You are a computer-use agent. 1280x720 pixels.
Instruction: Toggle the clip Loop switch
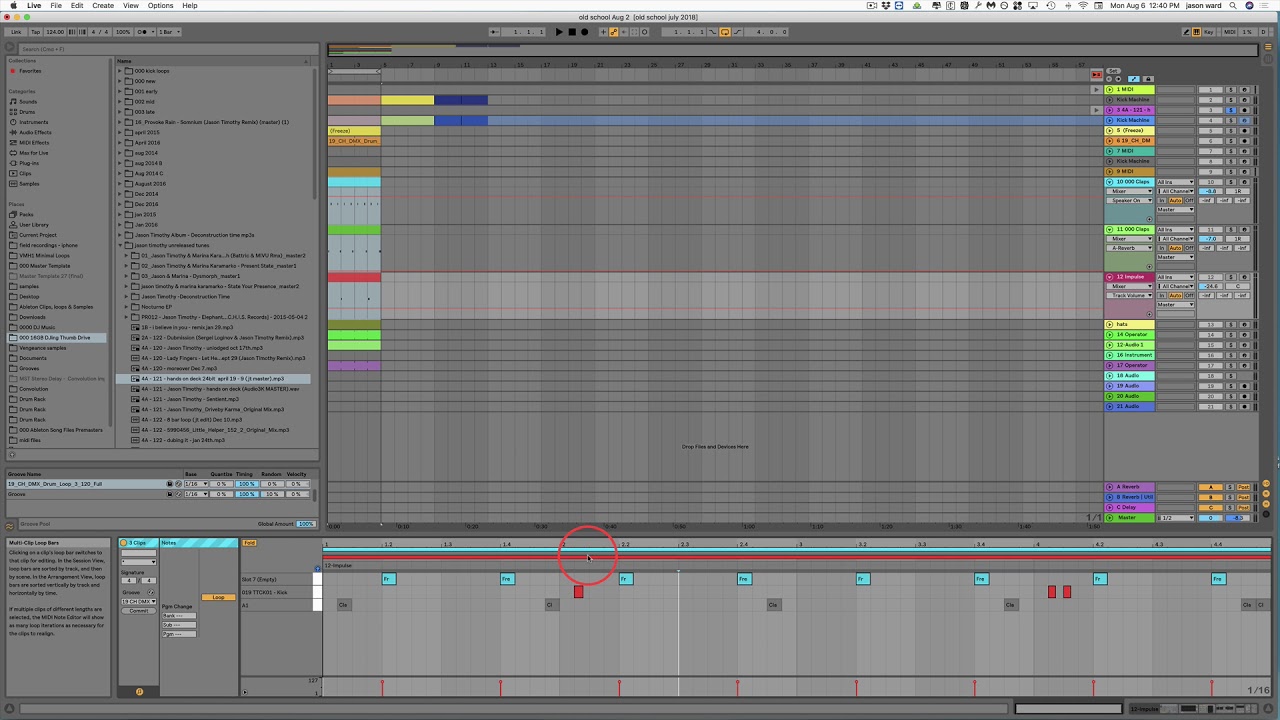click(x=219, y=597)
